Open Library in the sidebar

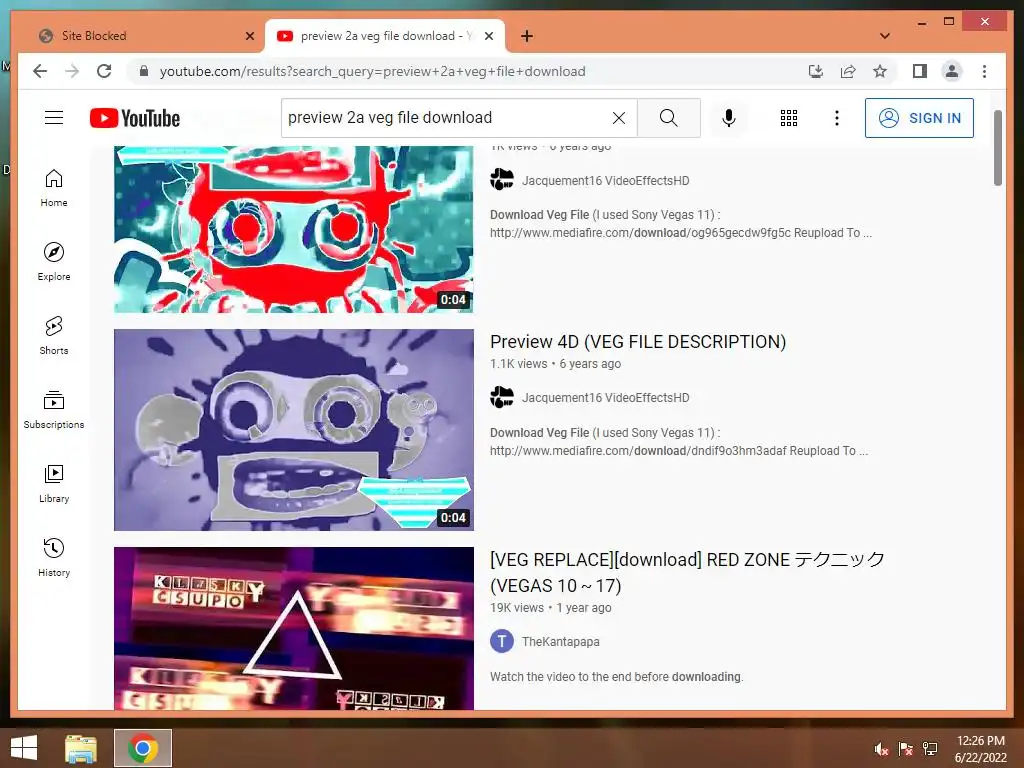tap(54, 483)
